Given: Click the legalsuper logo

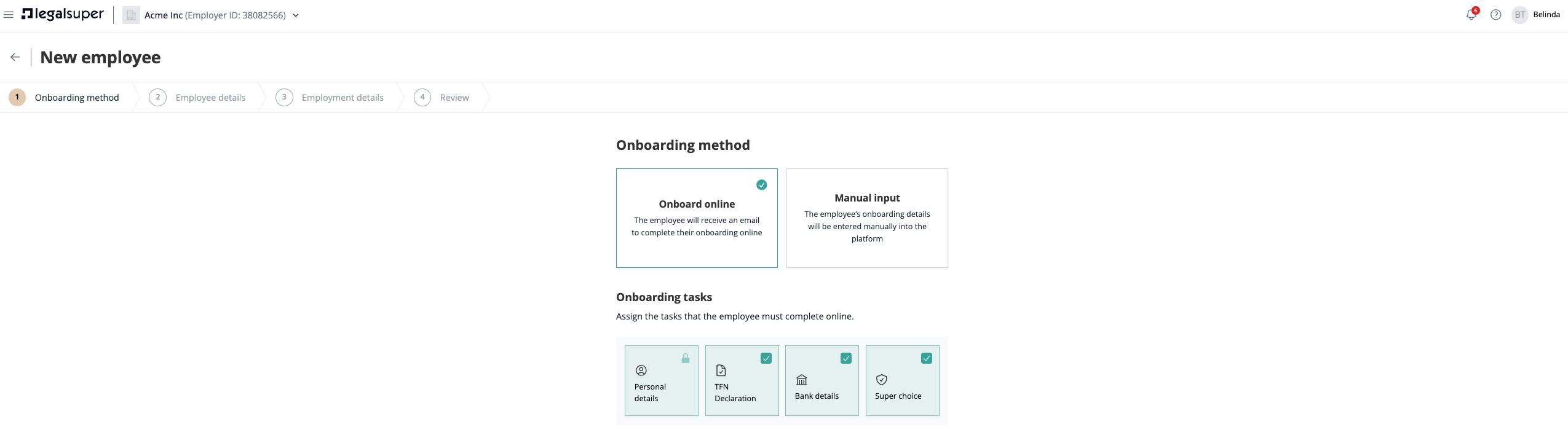Looking at the screenshot, I should pos(63,14).
